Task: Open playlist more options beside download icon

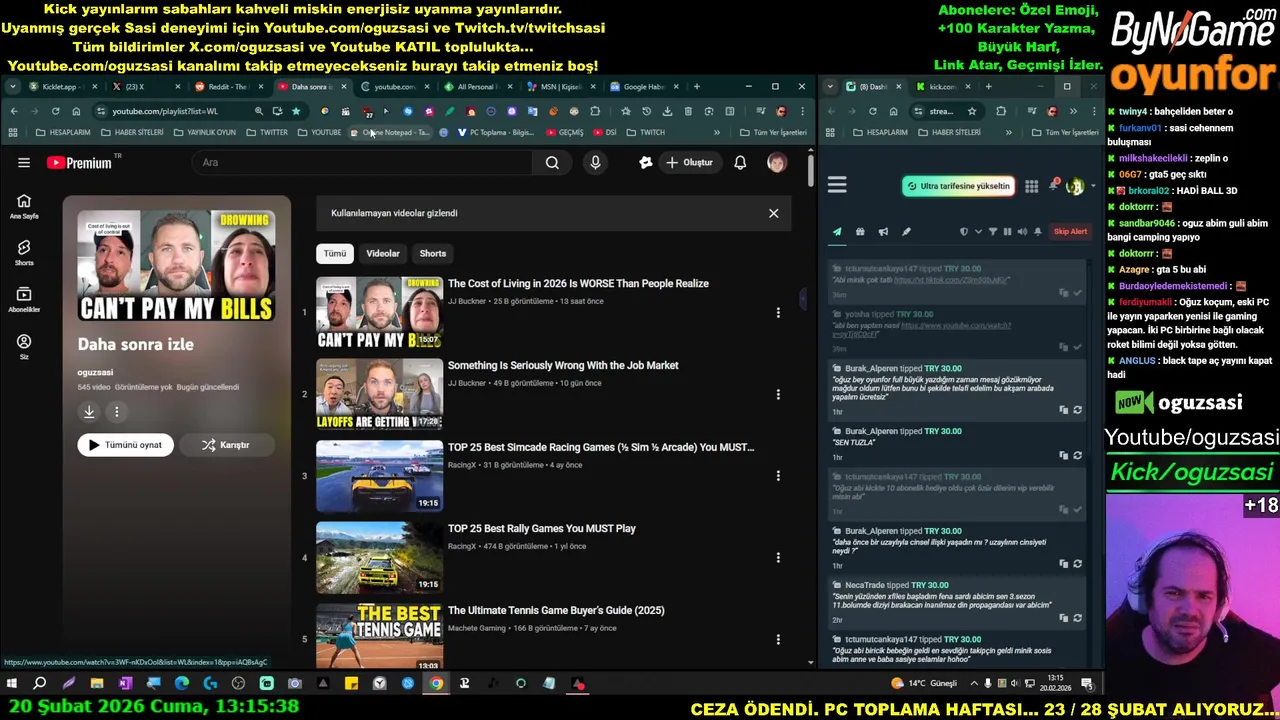Action: click(x=116, y=411)
